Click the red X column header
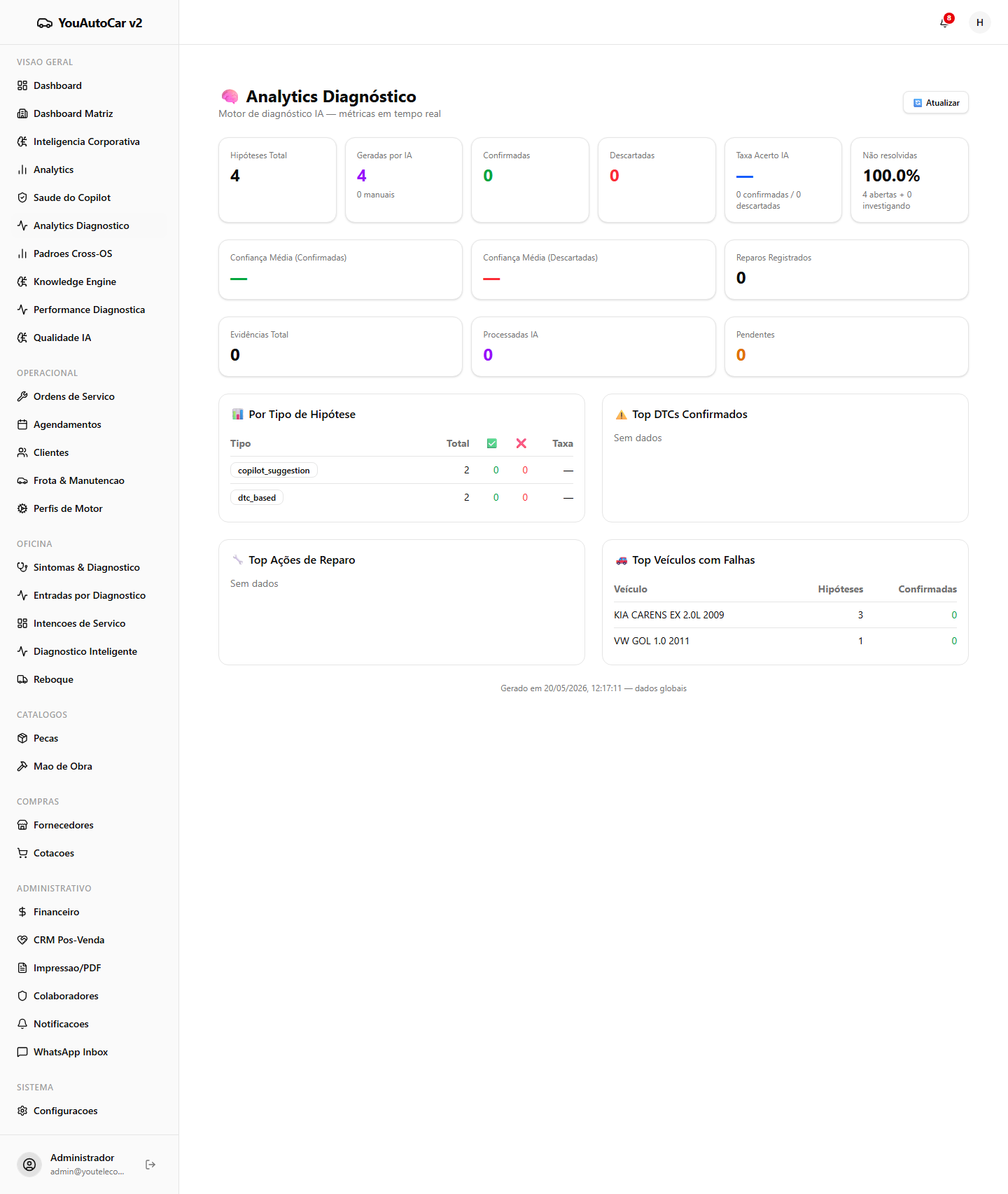The height and width of the screenshot is (1194, 1008). (521, 443)
